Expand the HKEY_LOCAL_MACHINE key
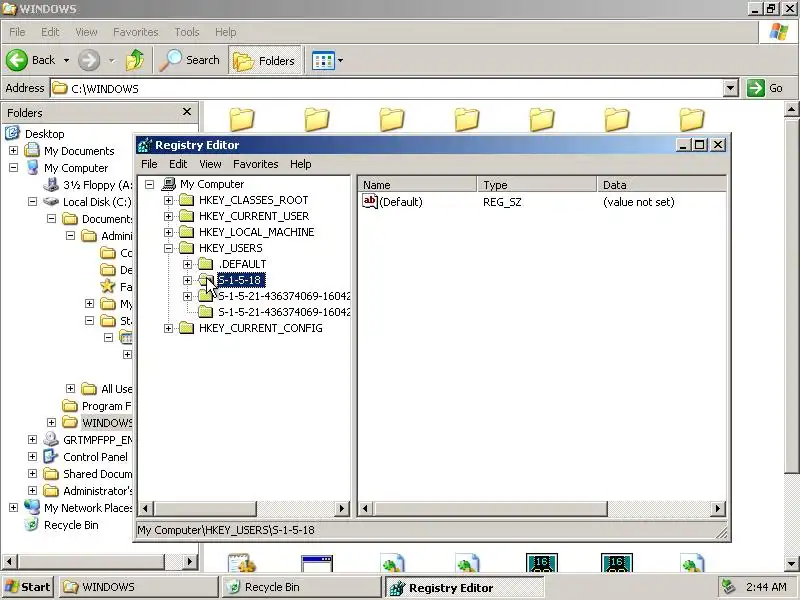The image size is (800, 600). pyautogui.click(x=168, y=232)
